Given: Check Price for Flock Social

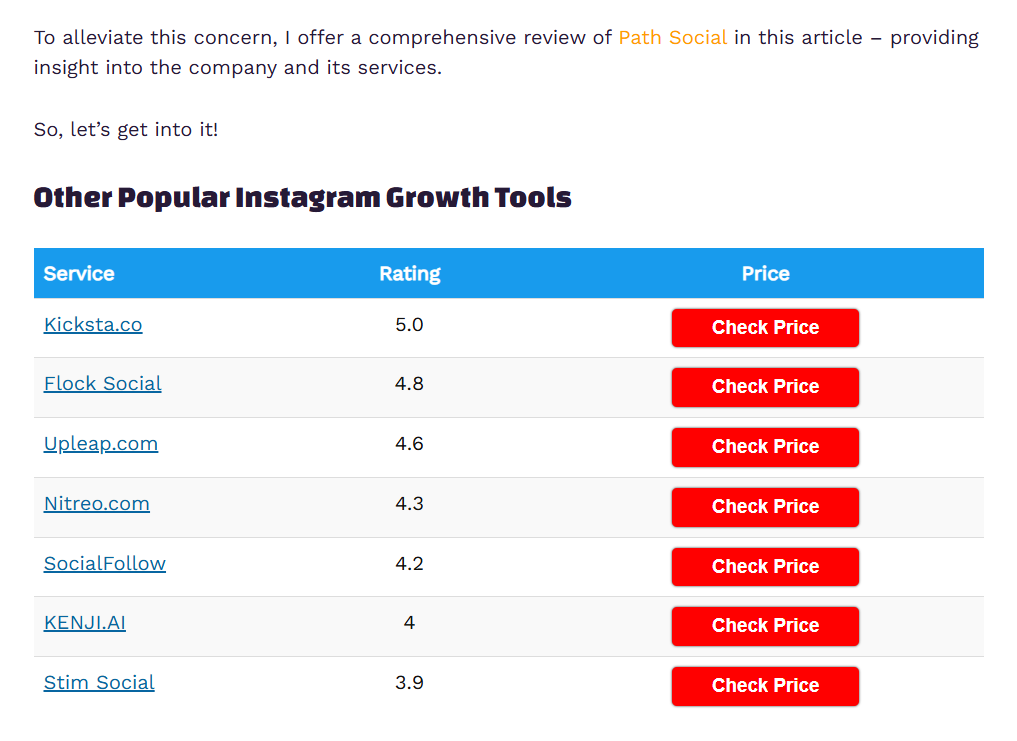Looking at the screenshot, I should click(765, 387).
